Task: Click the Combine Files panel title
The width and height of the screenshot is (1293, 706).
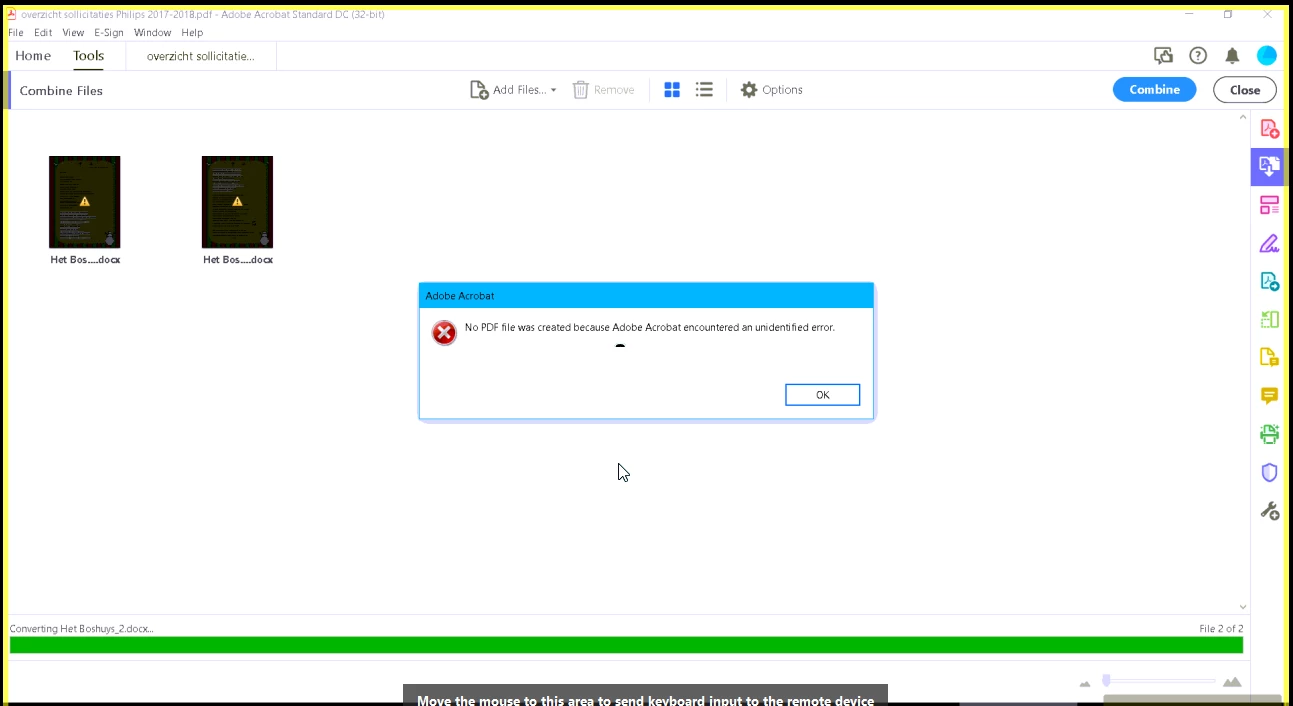Action: [x=61, y=91]
